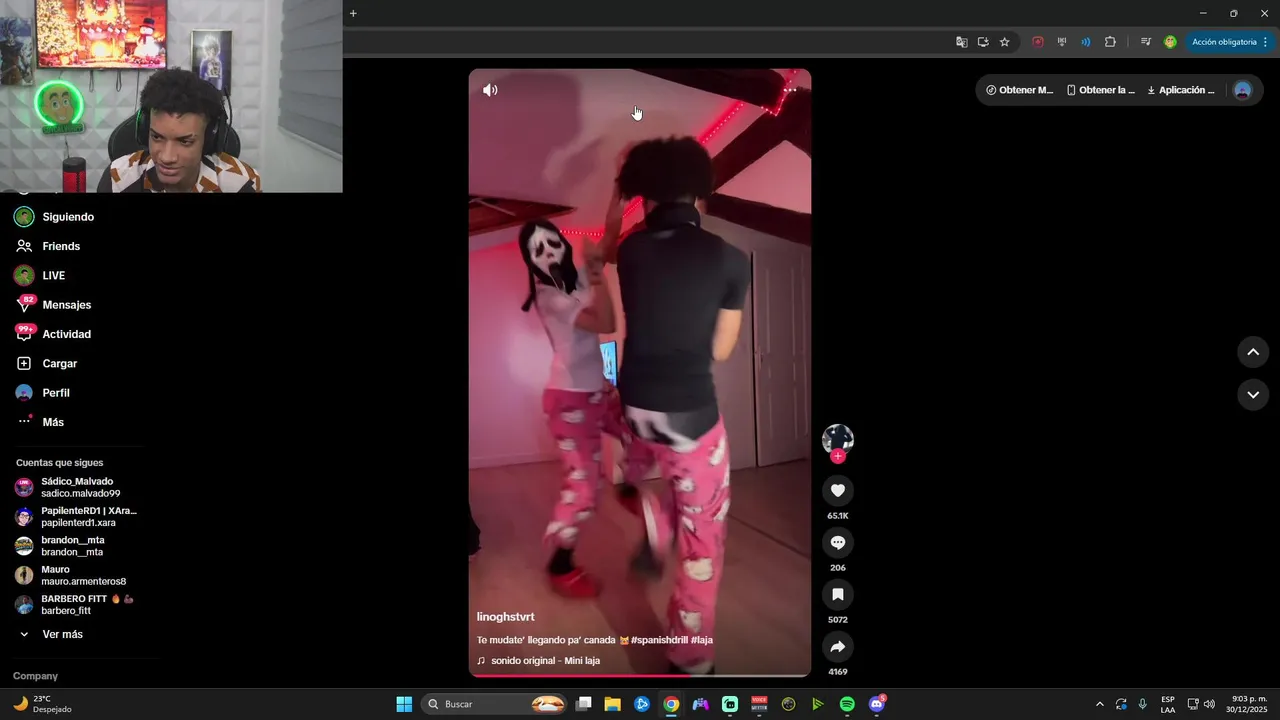Image resolution: width=1280 pixels, height=720 pixels.
Task: Click the Obtener la ... button
Action: tap(1101, 90)
